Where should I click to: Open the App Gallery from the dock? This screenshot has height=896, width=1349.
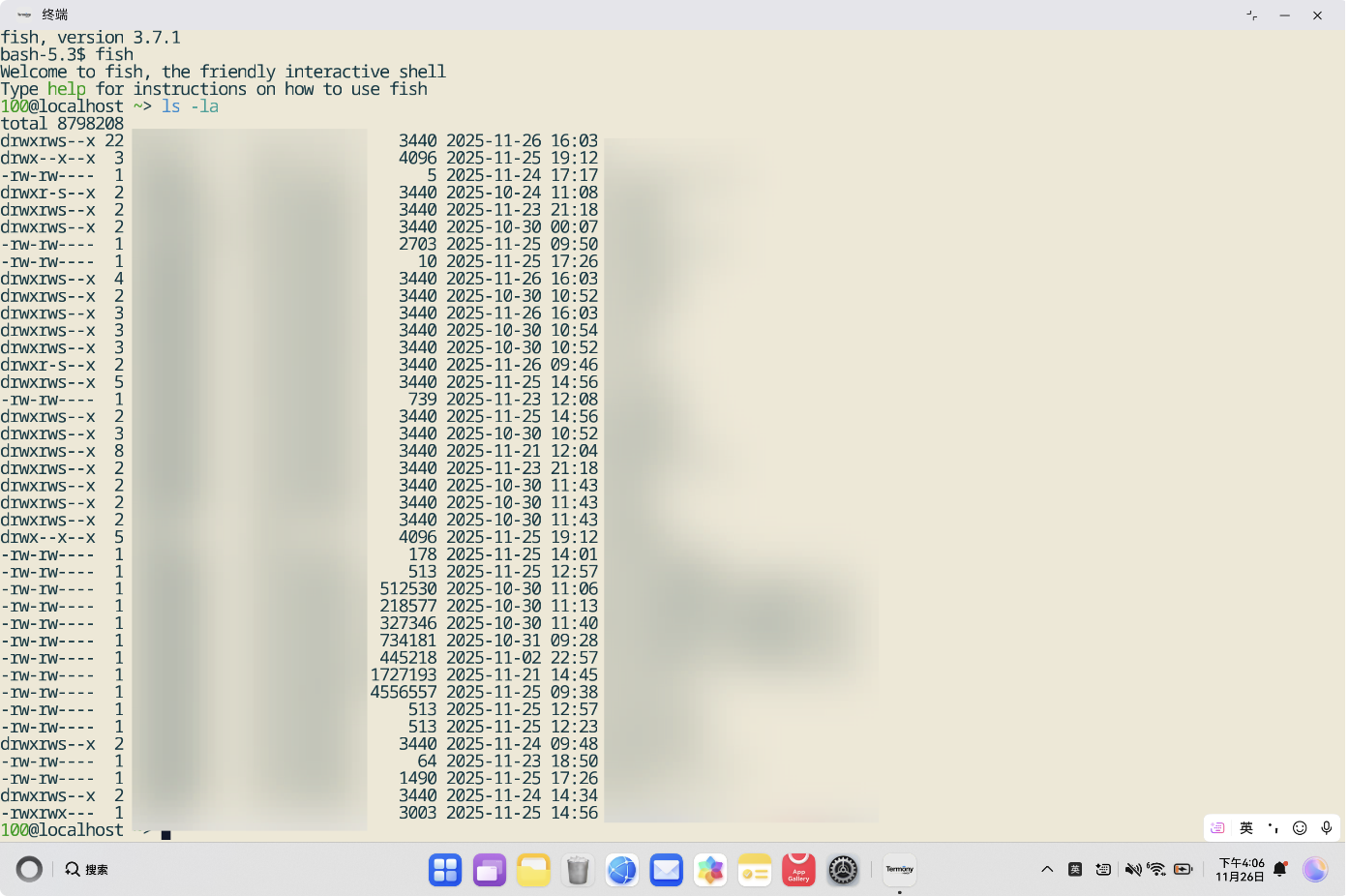(x=798, y=869)
